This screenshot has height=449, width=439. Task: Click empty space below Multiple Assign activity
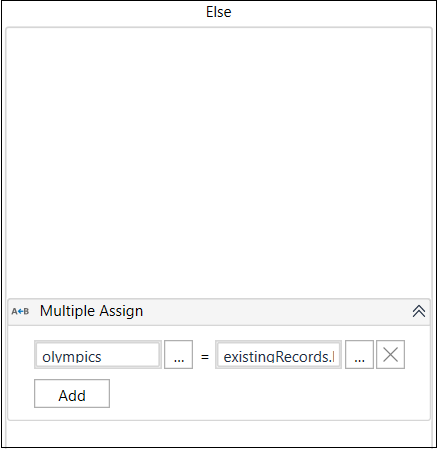tap(219, 433)
